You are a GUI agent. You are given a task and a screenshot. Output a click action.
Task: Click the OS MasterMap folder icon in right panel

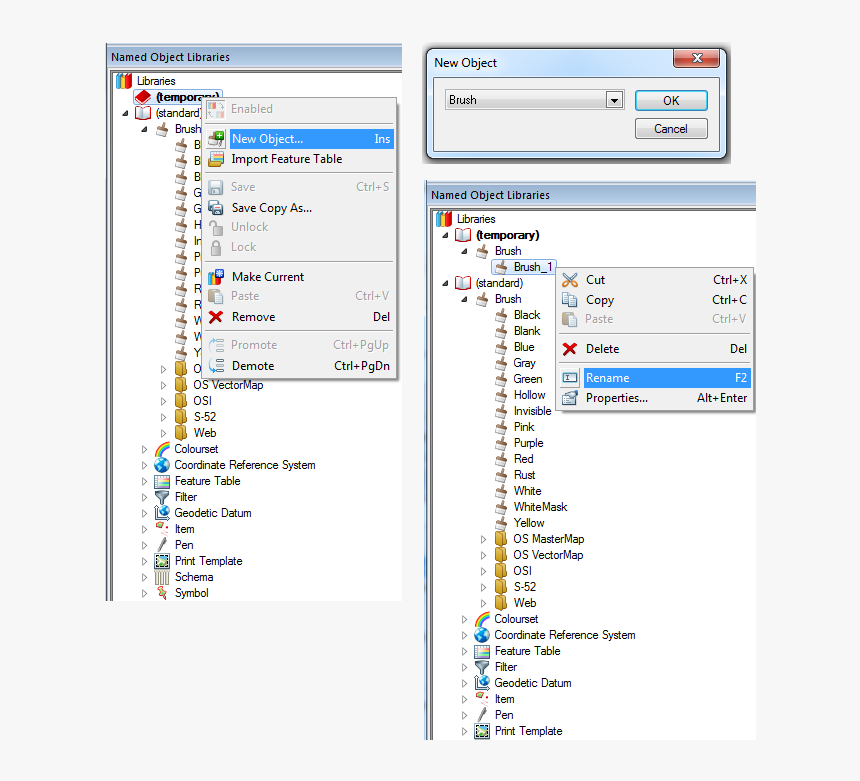coord(501,539)
